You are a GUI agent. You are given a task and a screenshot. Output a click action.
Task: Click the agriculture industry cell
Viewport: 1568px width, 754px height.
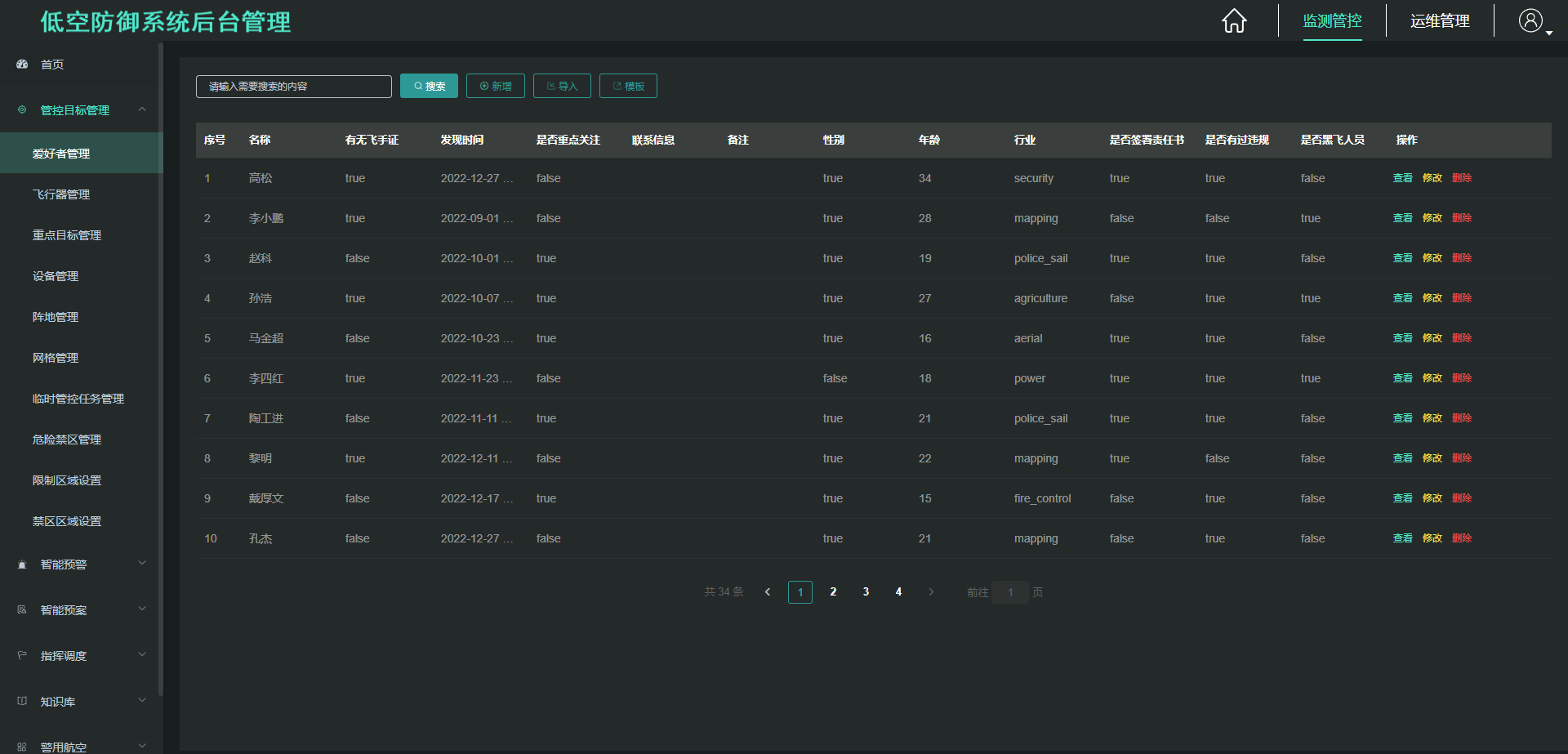1040,298
